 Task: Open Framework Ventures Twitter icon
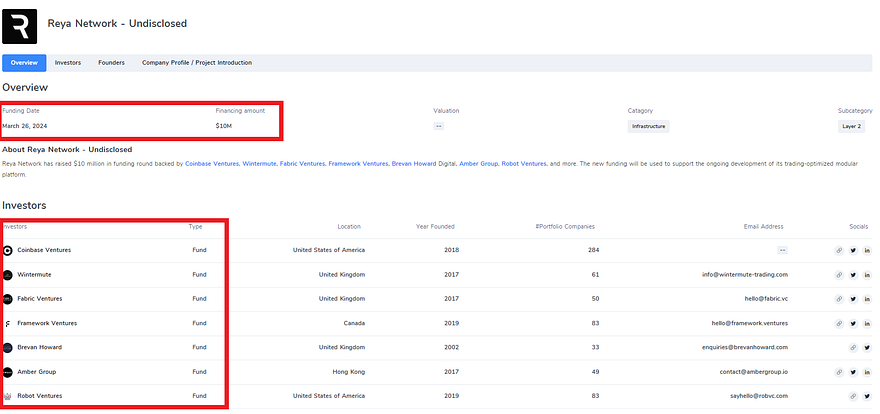pos(853,324)
